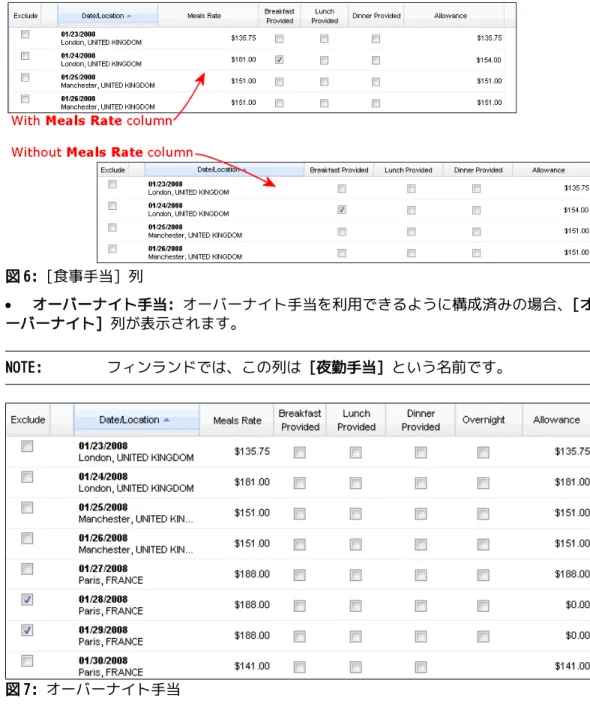Check Breakfast Provided for 01/27/2008 Paris row
Viewport: 590px width, 704px height.
click(299, 575)
